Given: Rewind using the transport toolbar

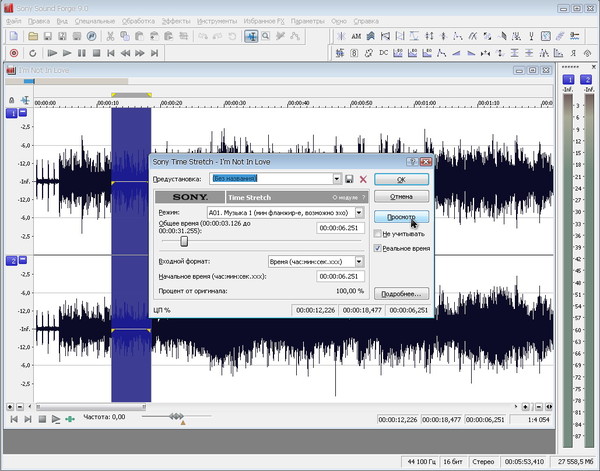Looking at the screenshot, I should pos(125,53).
